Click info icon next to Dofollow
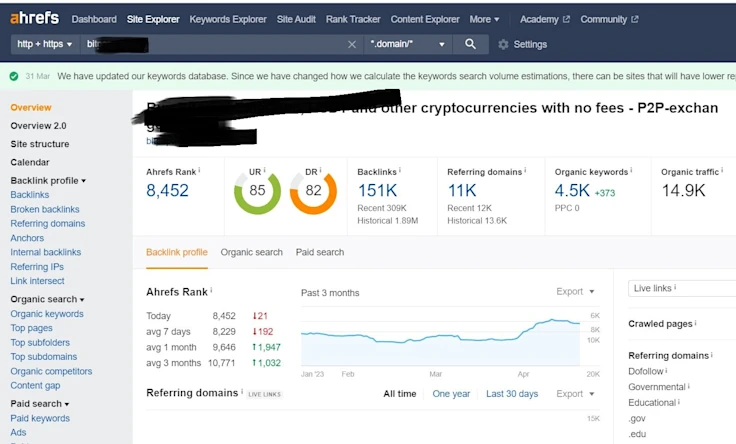 coord(666,371)
